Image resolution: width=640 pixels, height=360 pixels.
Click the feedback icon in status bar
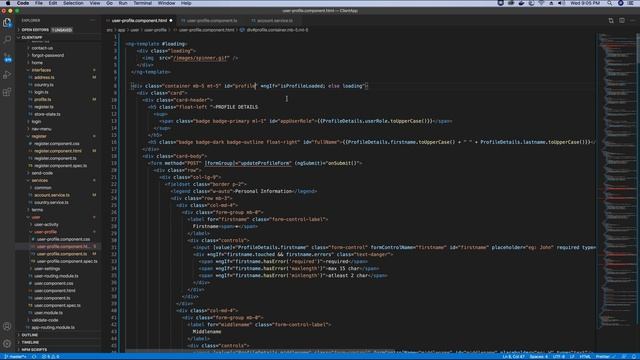point(624,357)
